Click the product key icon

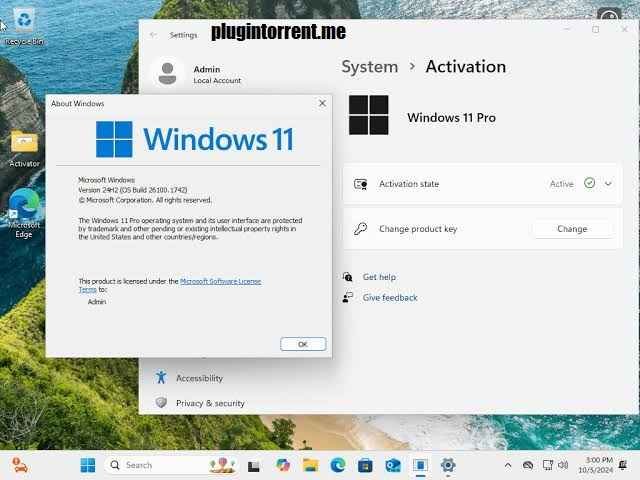point(360,229)
